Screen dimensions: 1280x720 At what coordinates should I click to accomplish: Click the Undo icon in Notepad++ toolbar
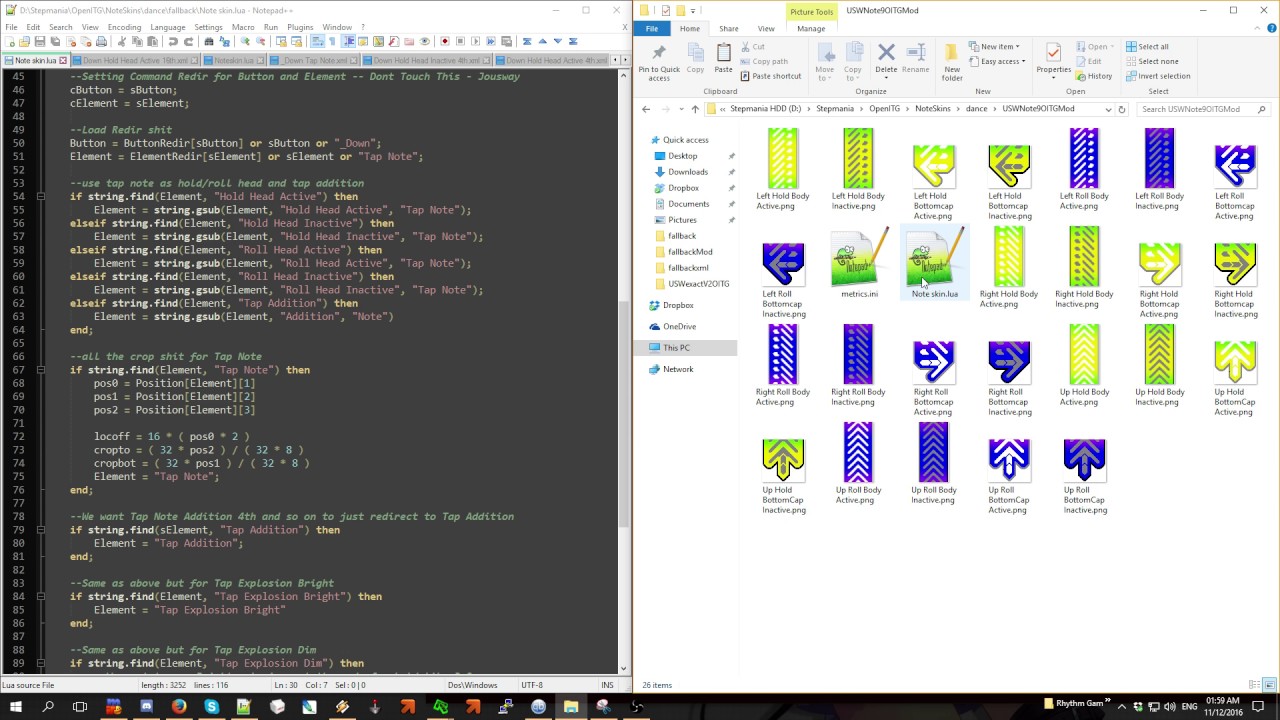[x=173, y=42]
